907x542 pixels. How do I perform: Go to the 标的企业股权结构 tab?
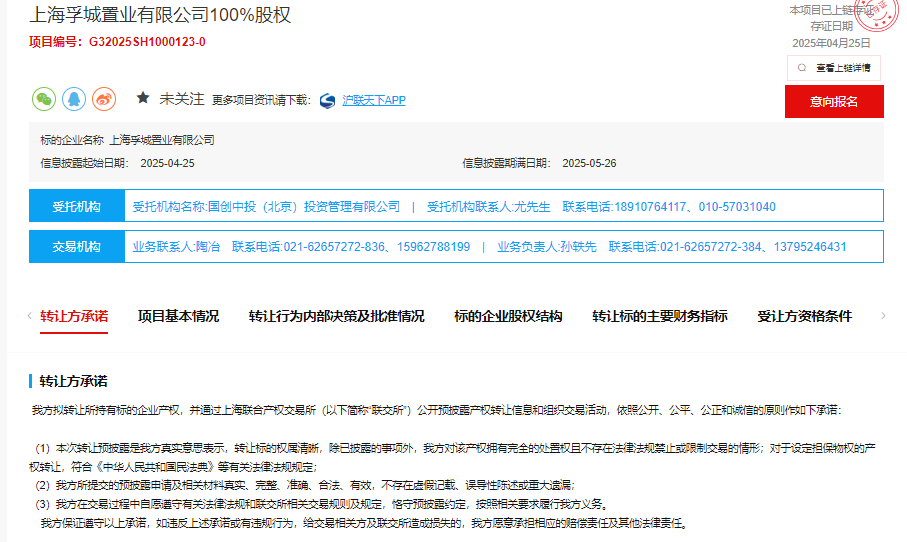tap(508, 316)
